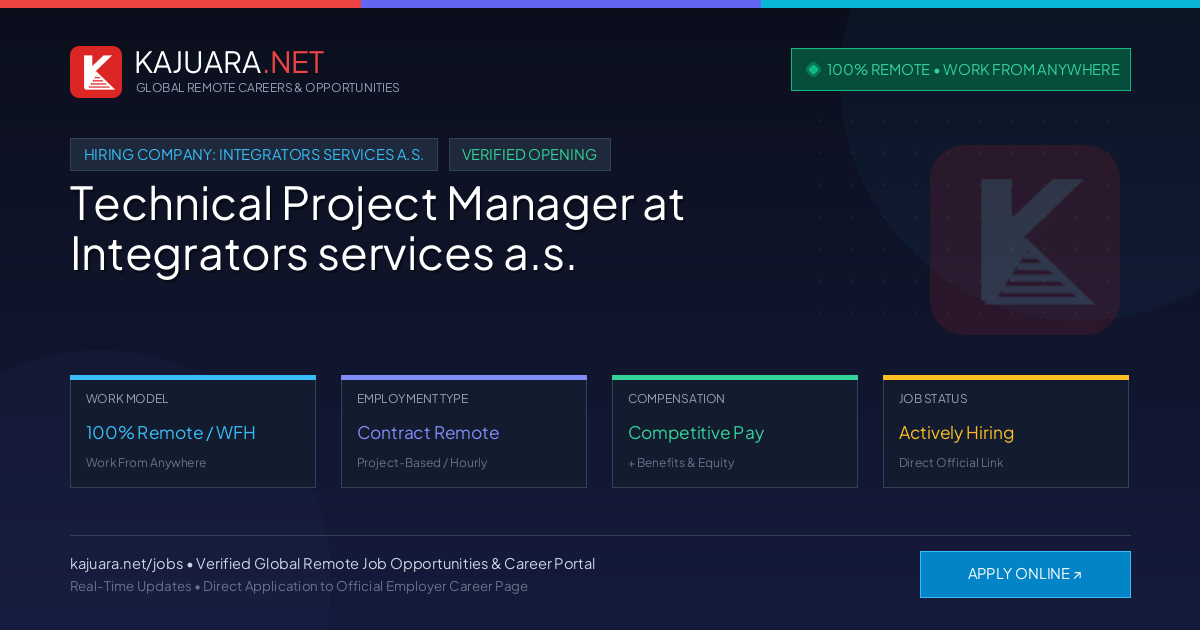Click the + Benefits & Equity subtext
This screenshot has width=1200, height=630.
click(681, 463)
